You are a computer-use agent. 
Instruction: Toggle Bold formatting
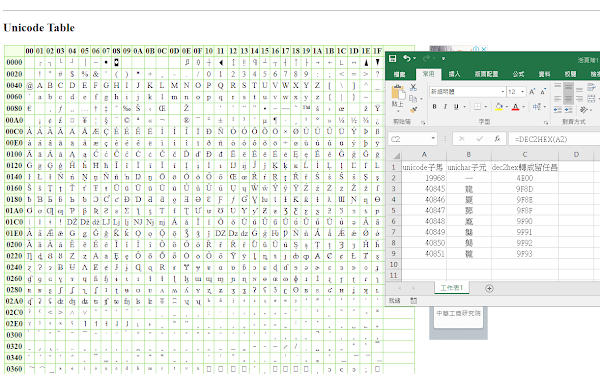(434, 107)
